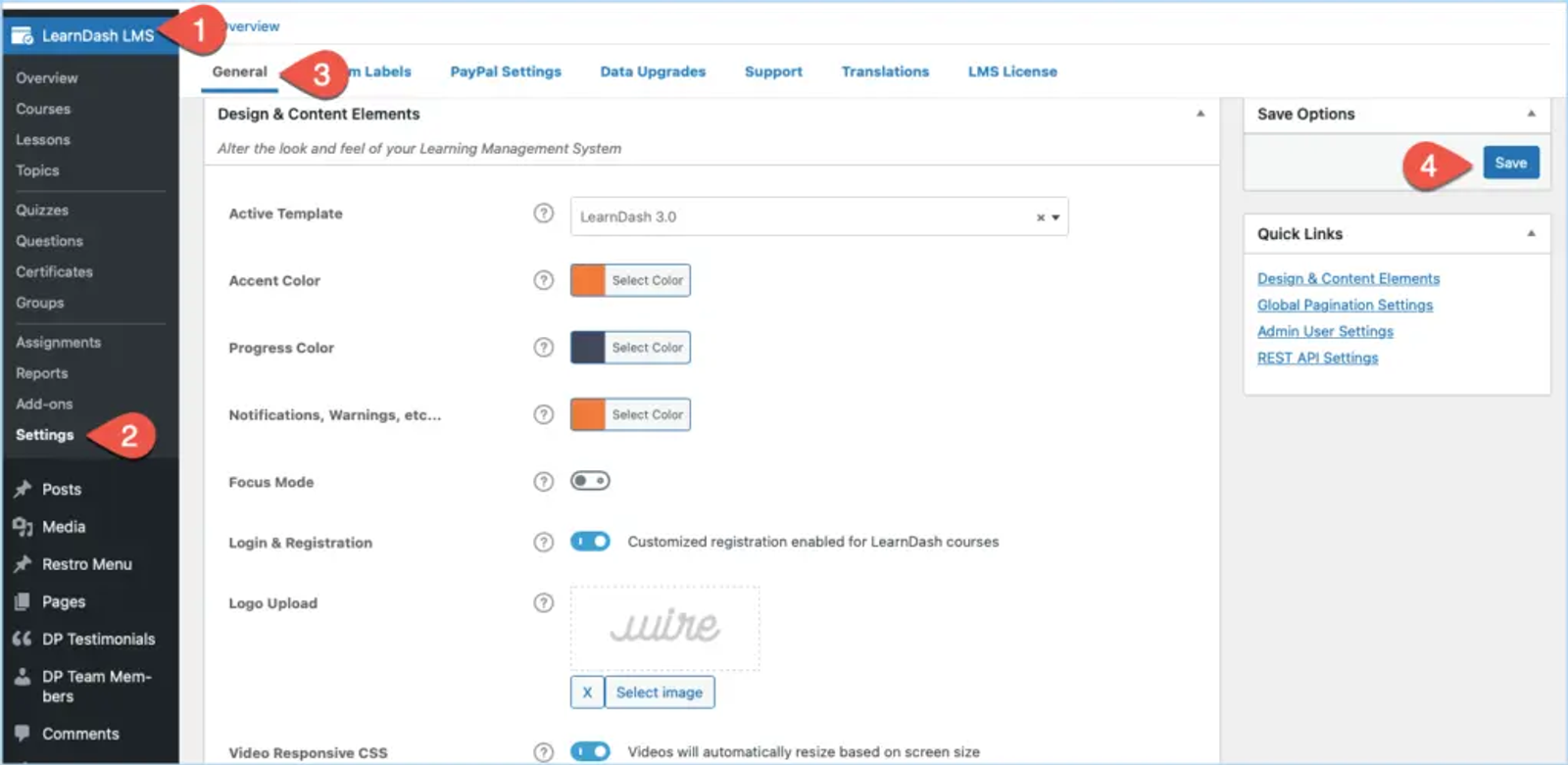1568x765 pixels.
Task: Click Select image for logo upload
Action: [660, 693]
